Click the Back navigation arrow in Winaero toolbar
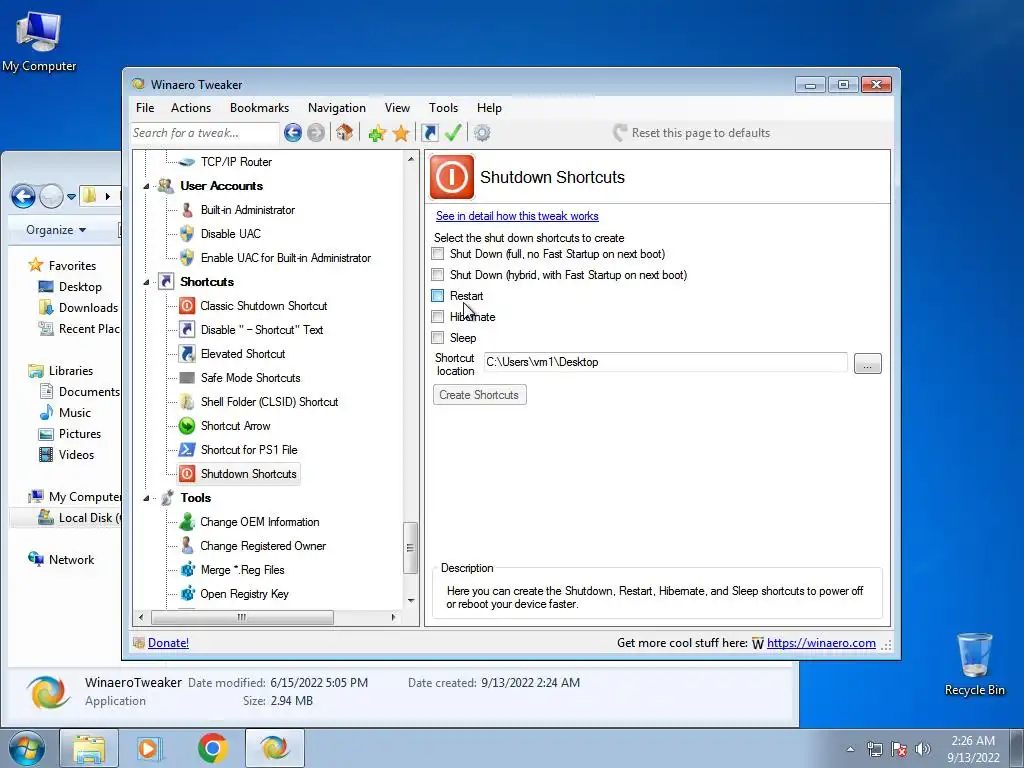The width and height of the screenshot is (1024, 768). (293, 133)
